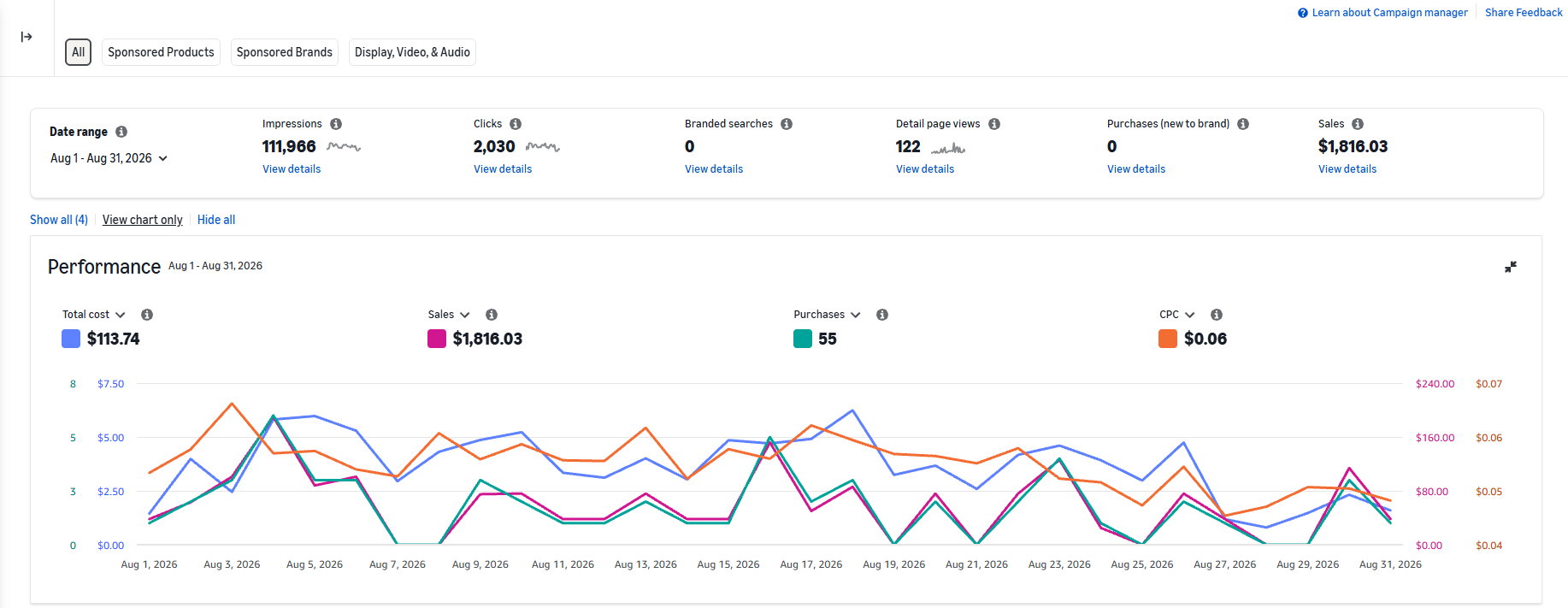
Task: Select the All campaigns tab
Action: [x=79, y=52]
